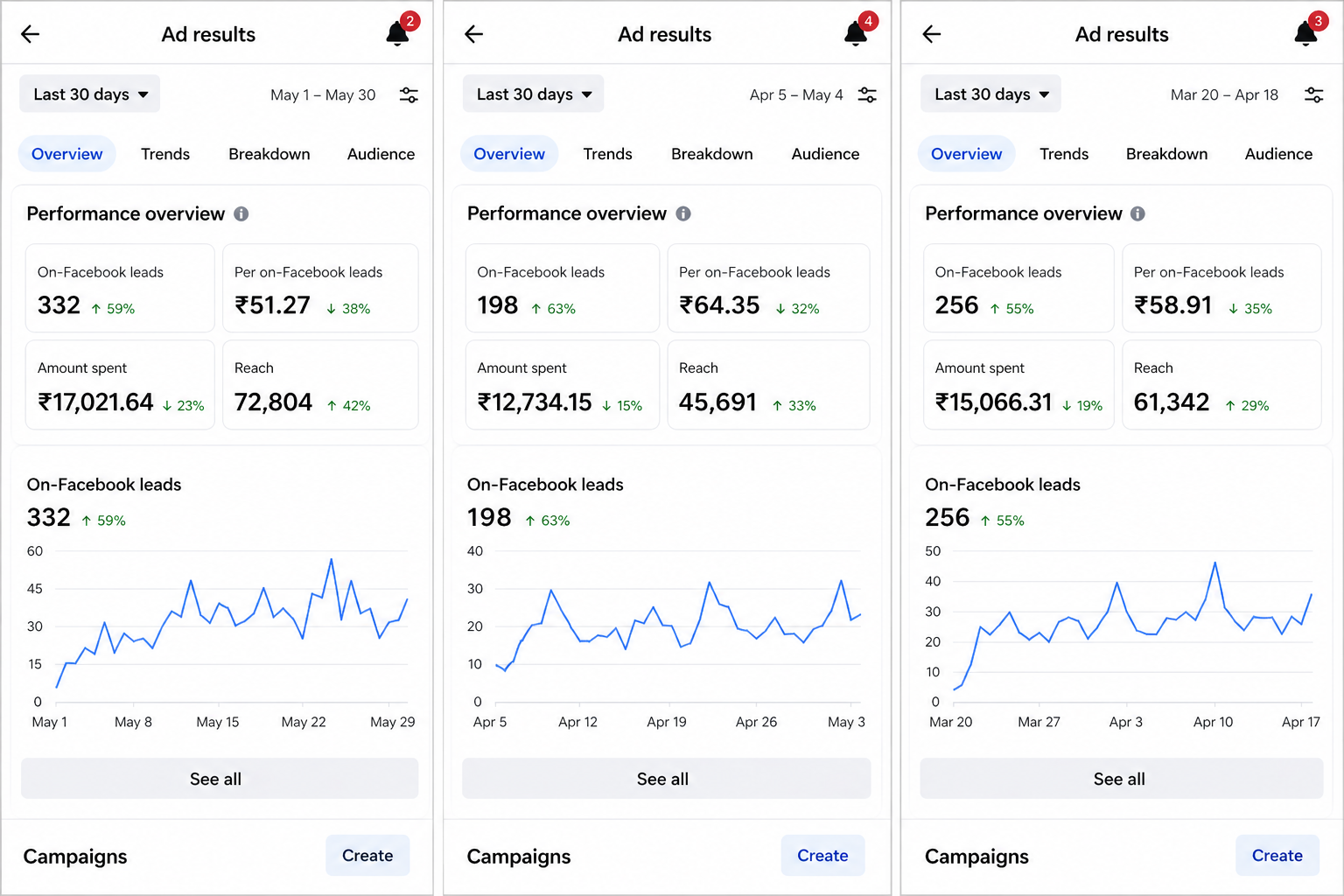This screenshot has width=1344, height=896.
Task: Click See all under the 256 leads chart
Action: point(1122,779)
